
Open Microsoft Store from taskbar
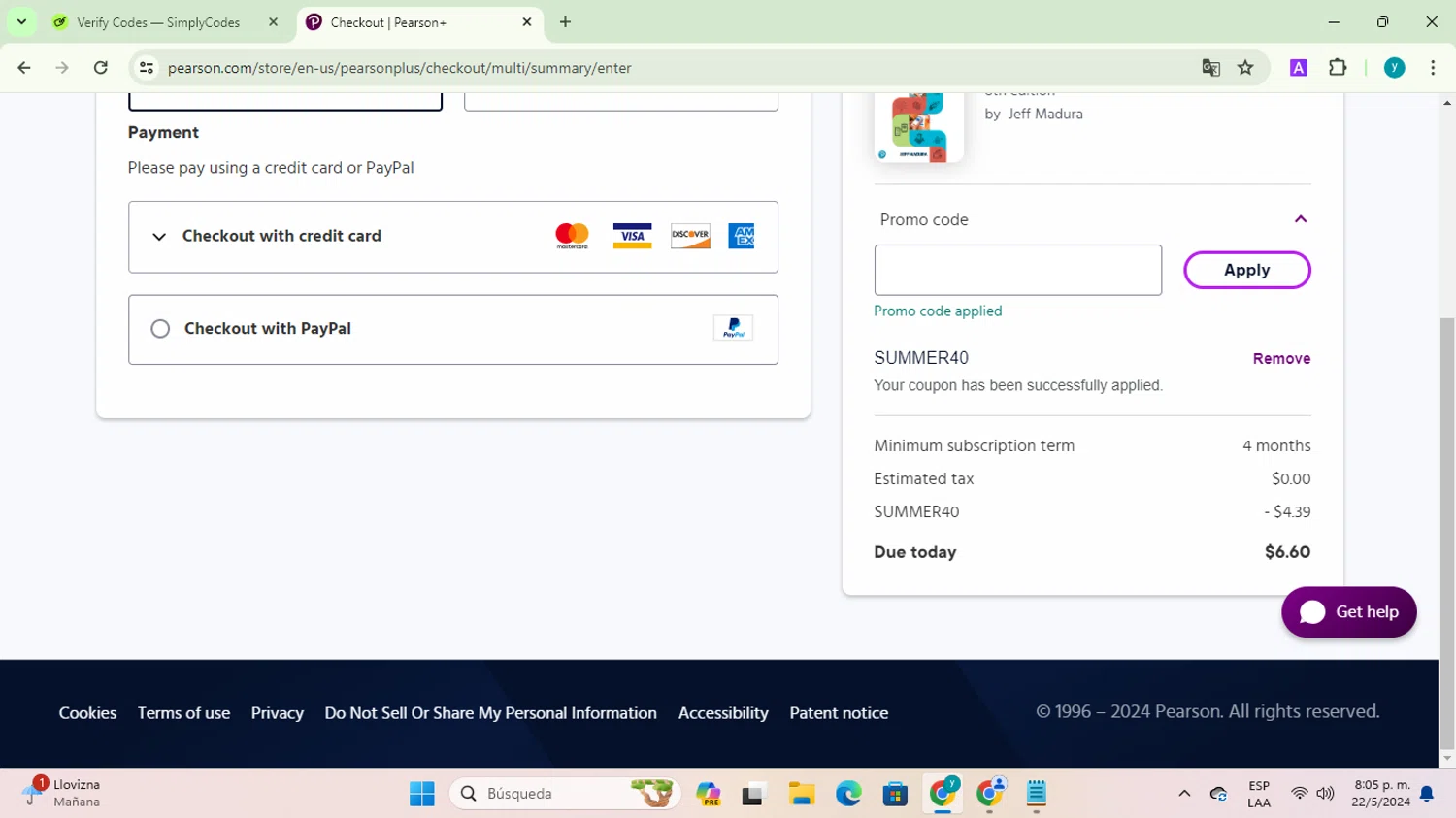[x=895, y=794]
